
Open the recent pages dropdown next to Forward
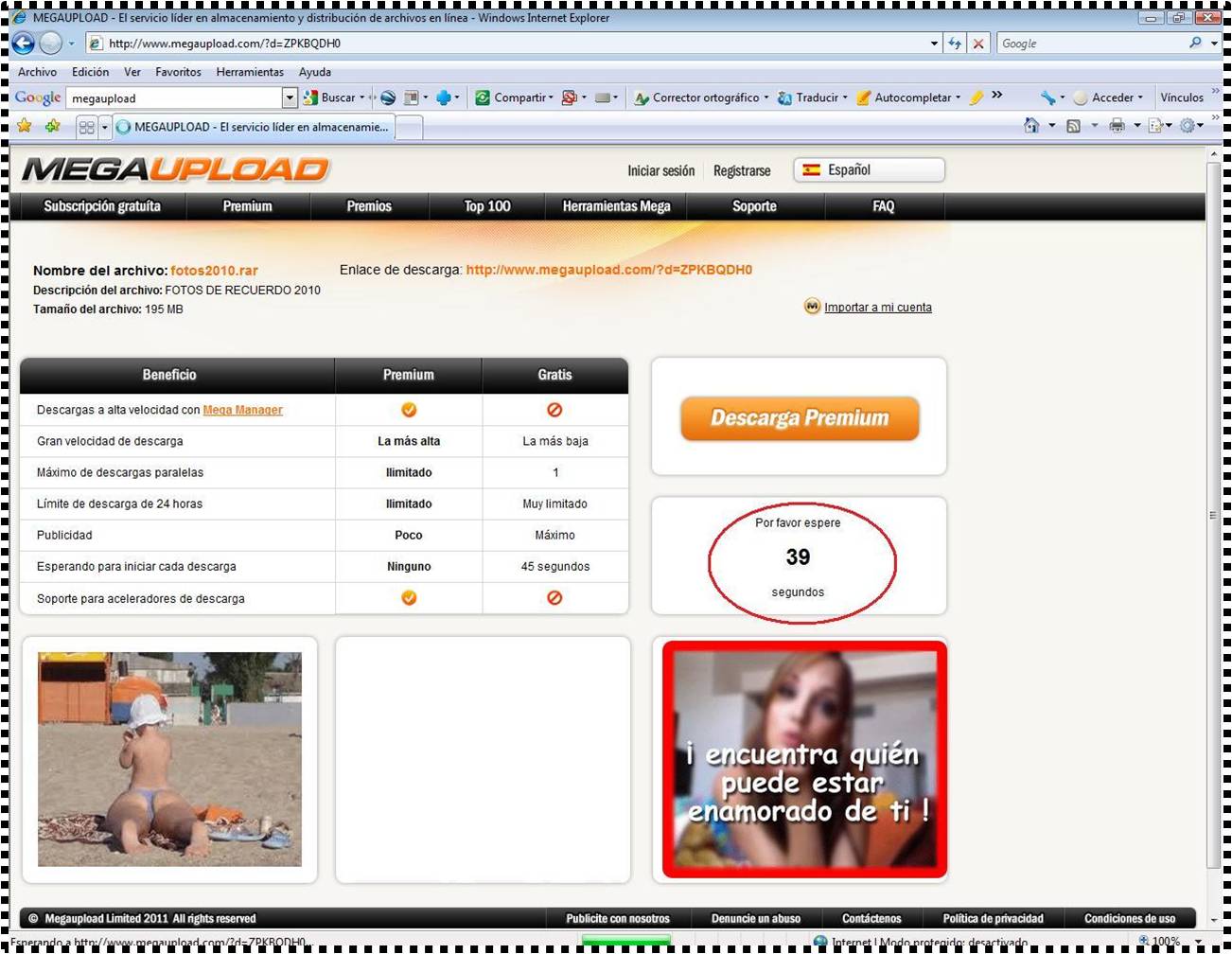[x=71, y=44]
